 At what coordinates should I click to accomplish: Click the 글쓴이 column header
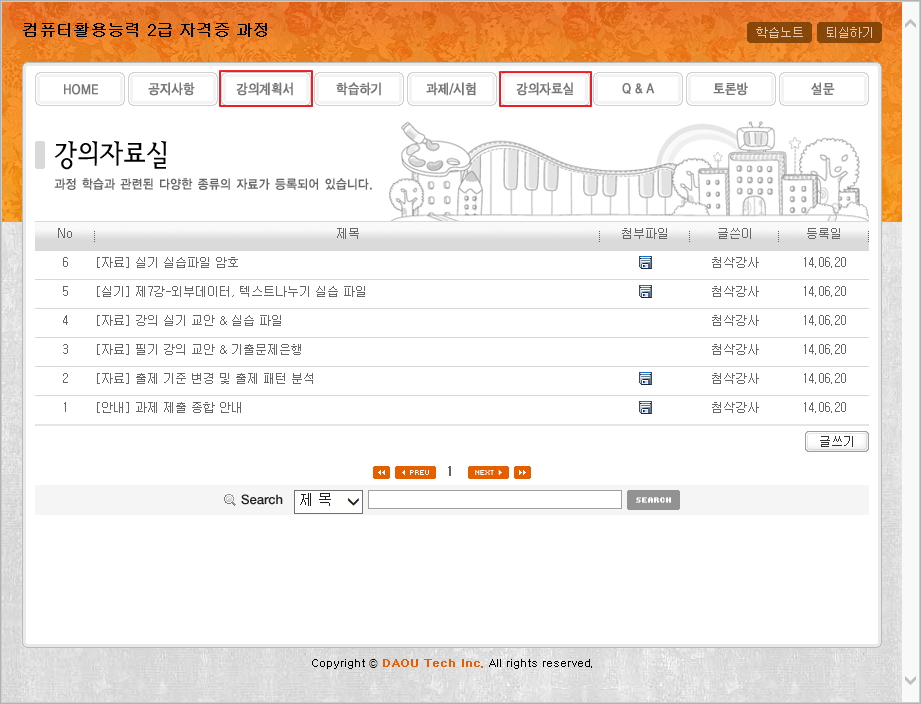click(x=734, y=234)
